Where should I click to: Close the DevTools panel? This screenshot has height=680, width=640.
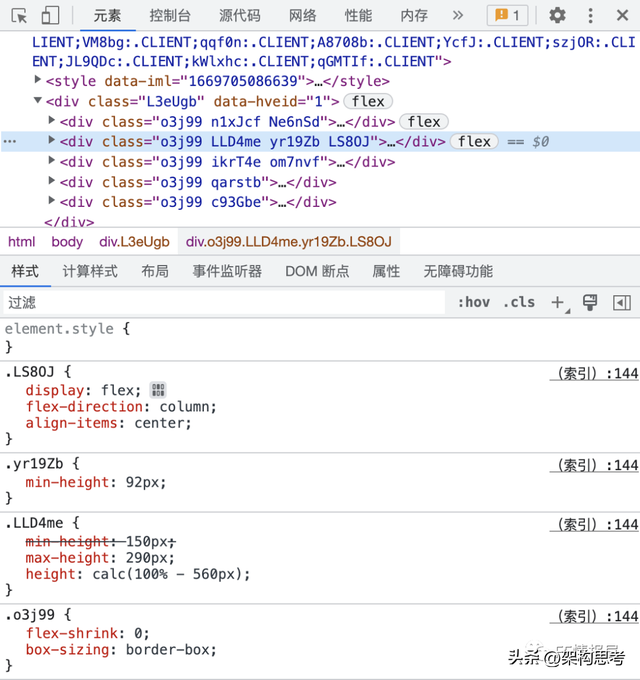click(622, 16)
